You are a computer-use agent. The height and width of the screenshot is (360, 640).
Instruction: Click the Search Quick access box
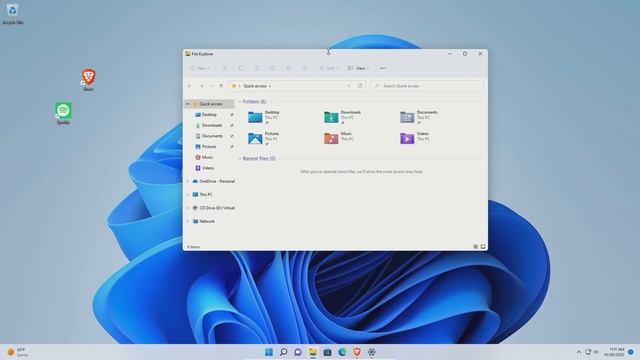click(x=427, y=86)
